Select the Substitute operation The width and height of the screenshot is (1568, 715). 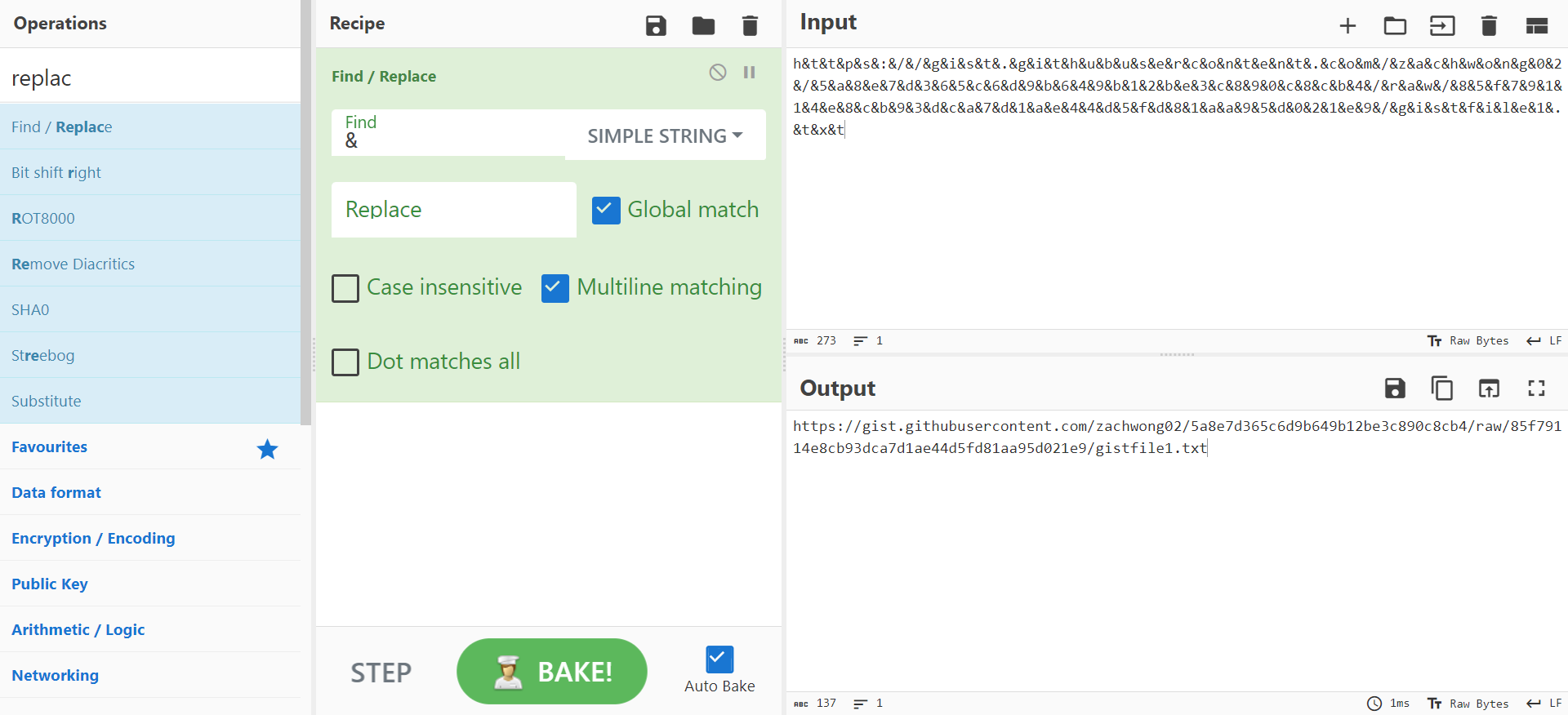tap(150, 401)
